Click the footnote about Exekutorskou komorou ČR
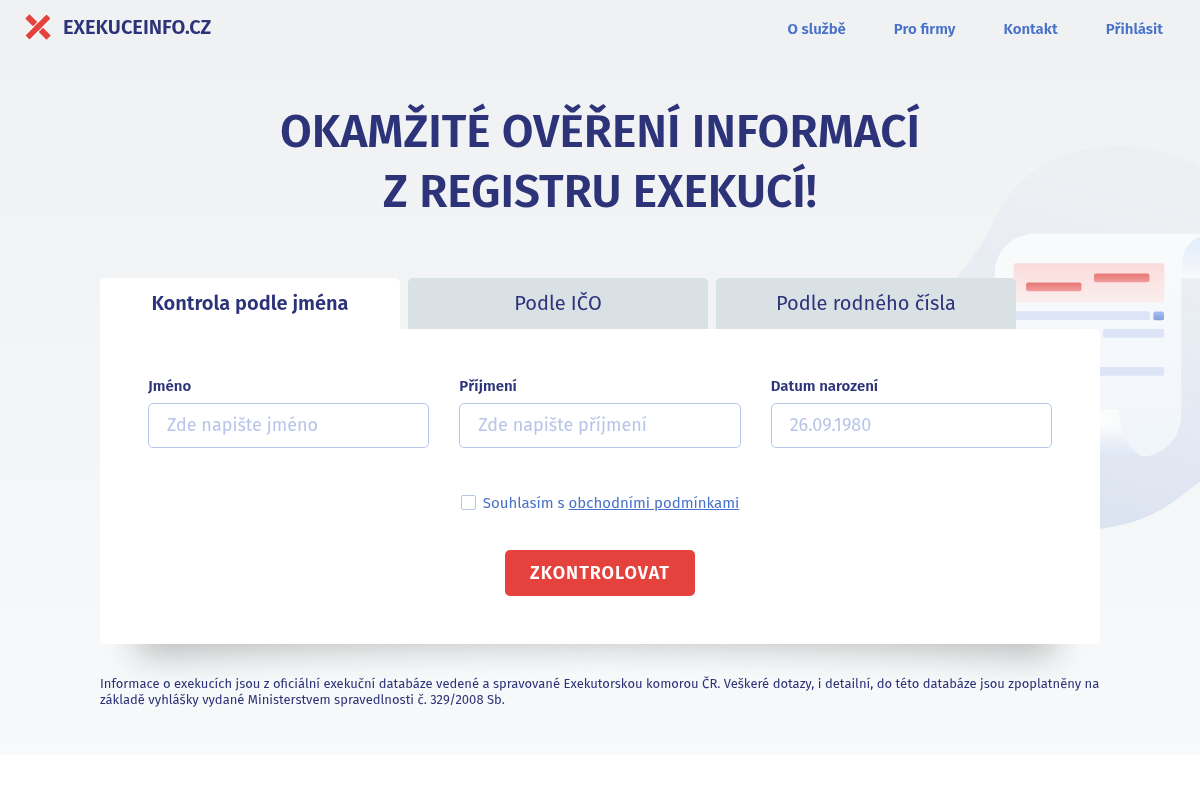This screenshot has height=800, width=1200. pos(600,691)
